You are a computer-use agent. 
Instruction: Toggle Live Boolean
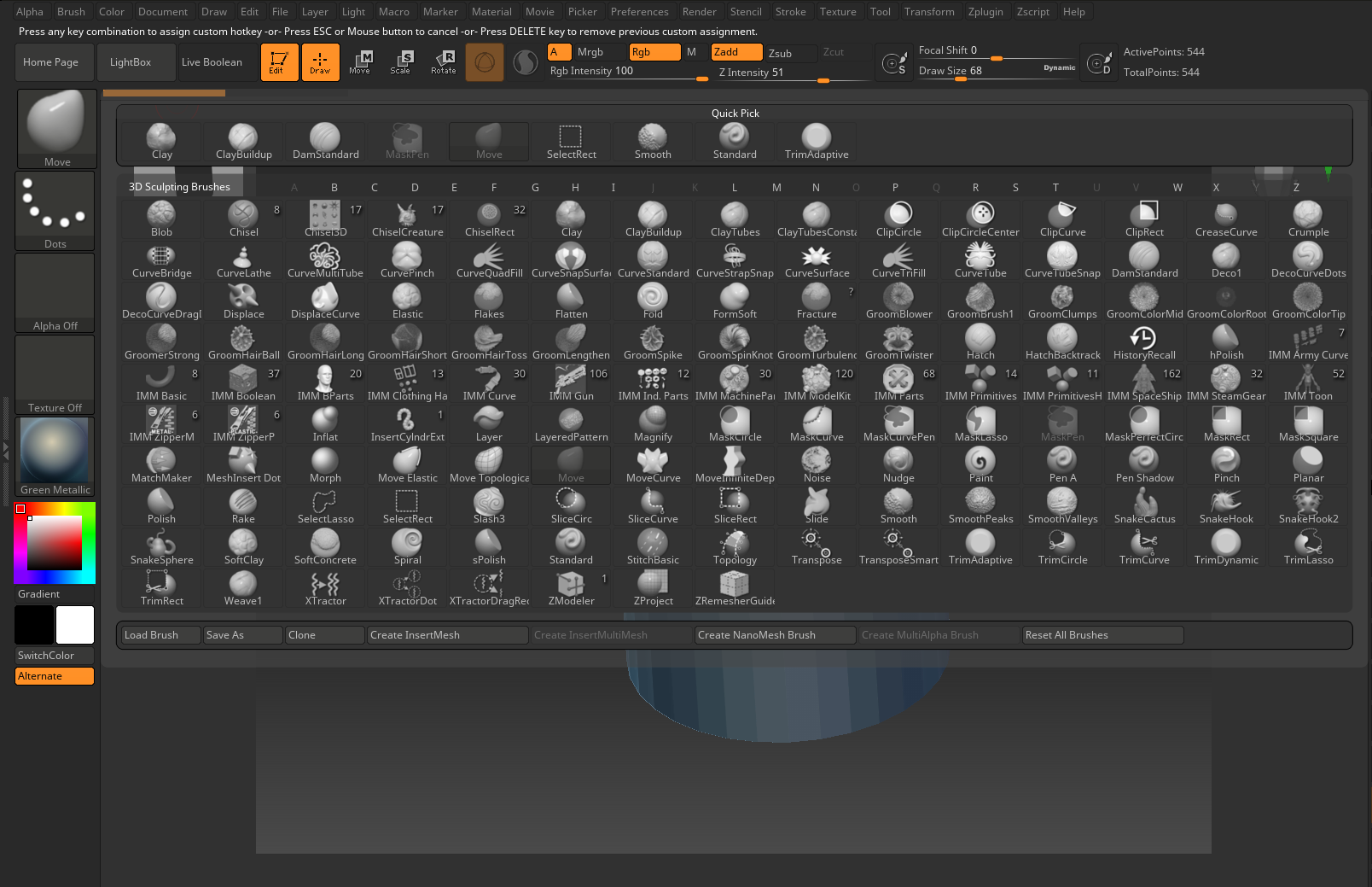pyautogui.click(x=218, y=62)
